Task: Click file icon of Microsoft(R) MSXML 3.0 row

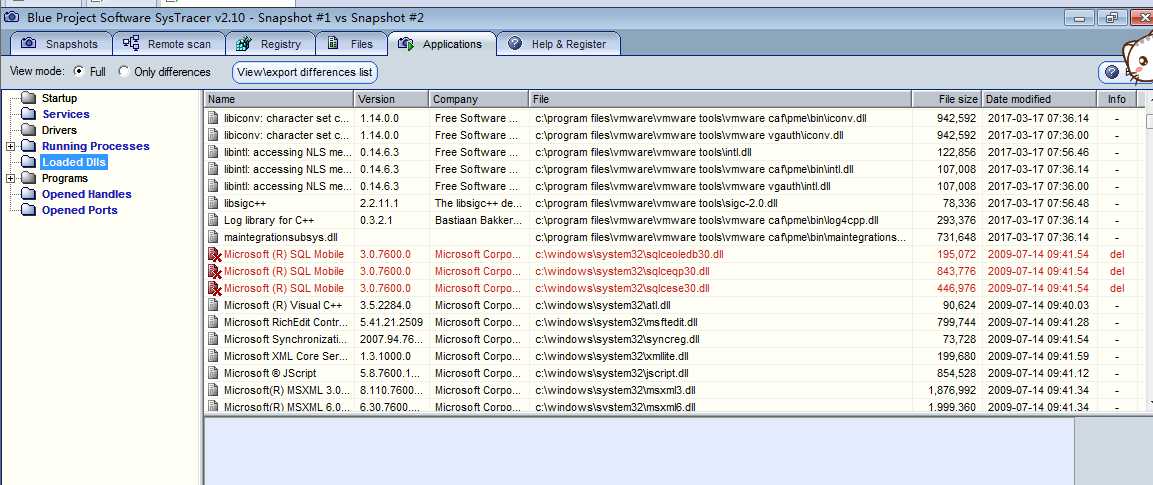Action: tap(213, 389)
